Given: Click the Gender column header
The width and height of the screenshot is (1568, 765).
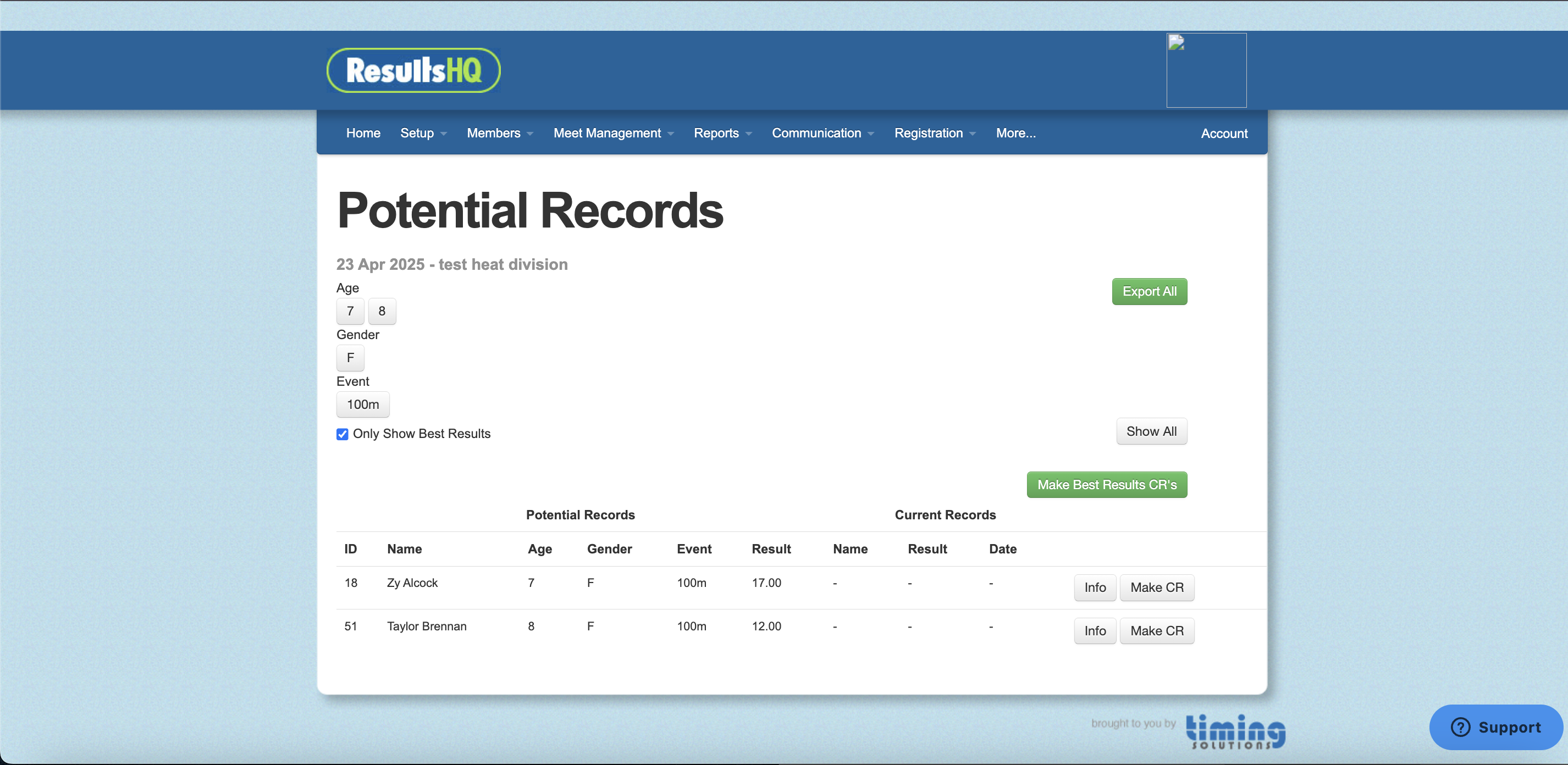Looking at the screenshot, I should click(x=609, y=549).
